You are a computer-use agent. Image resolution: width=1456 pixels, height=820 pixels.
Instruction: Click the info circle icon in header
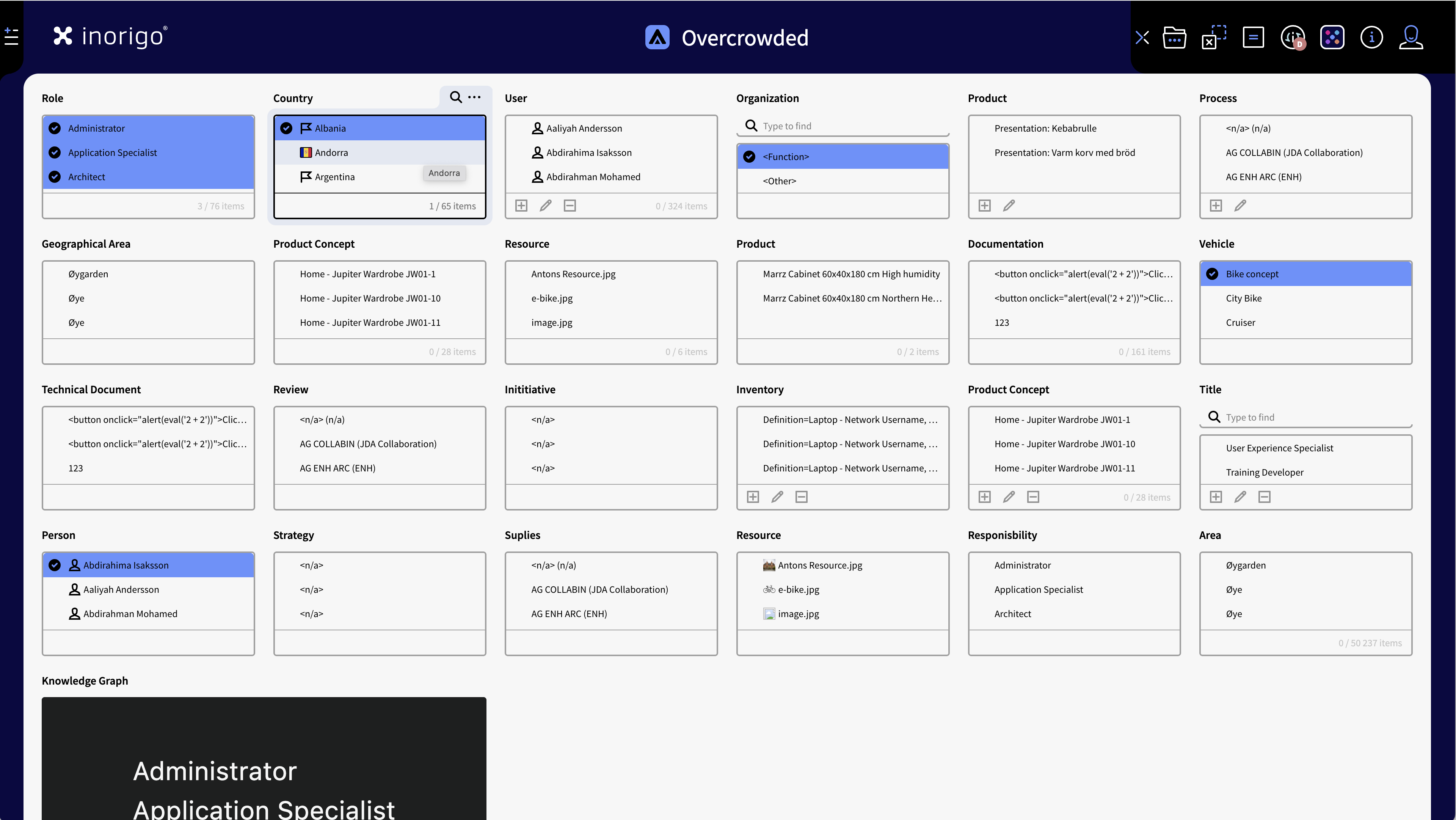(x=1371, y=38)
